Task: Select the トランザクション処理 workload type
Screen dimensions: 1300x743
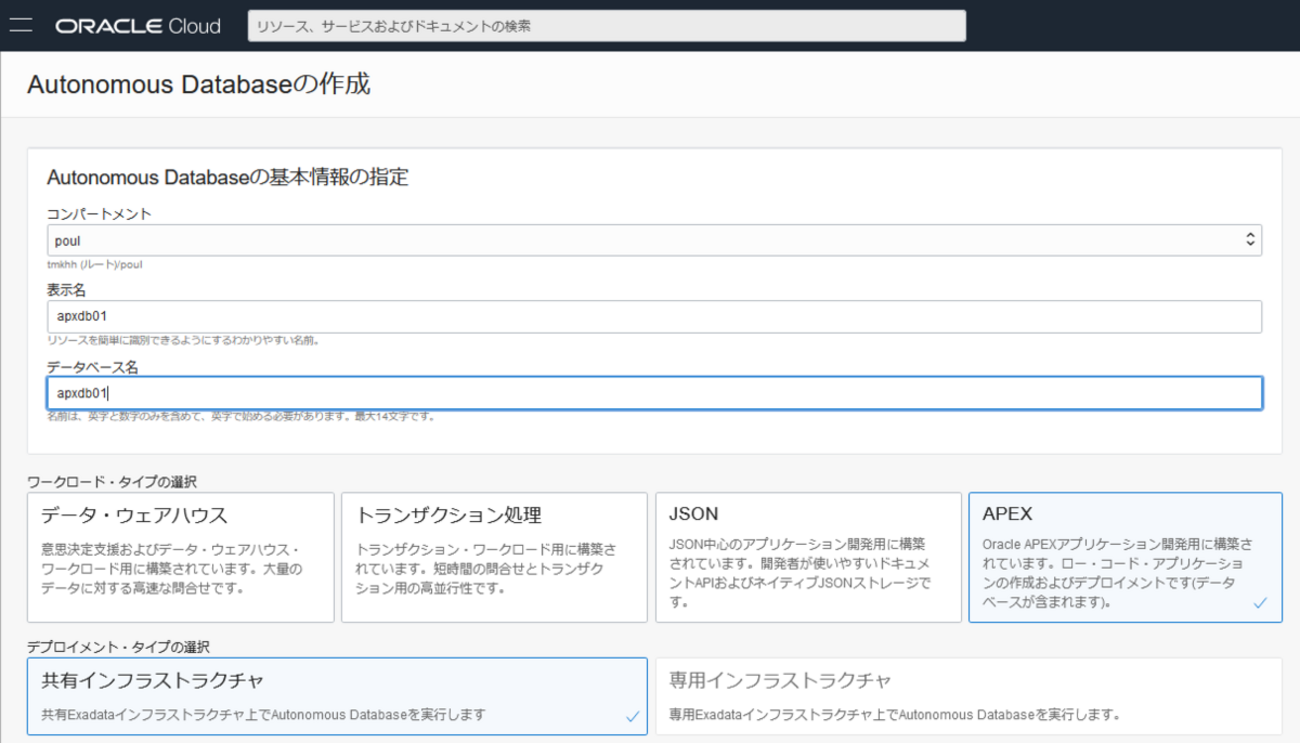Action: point(494,557)
